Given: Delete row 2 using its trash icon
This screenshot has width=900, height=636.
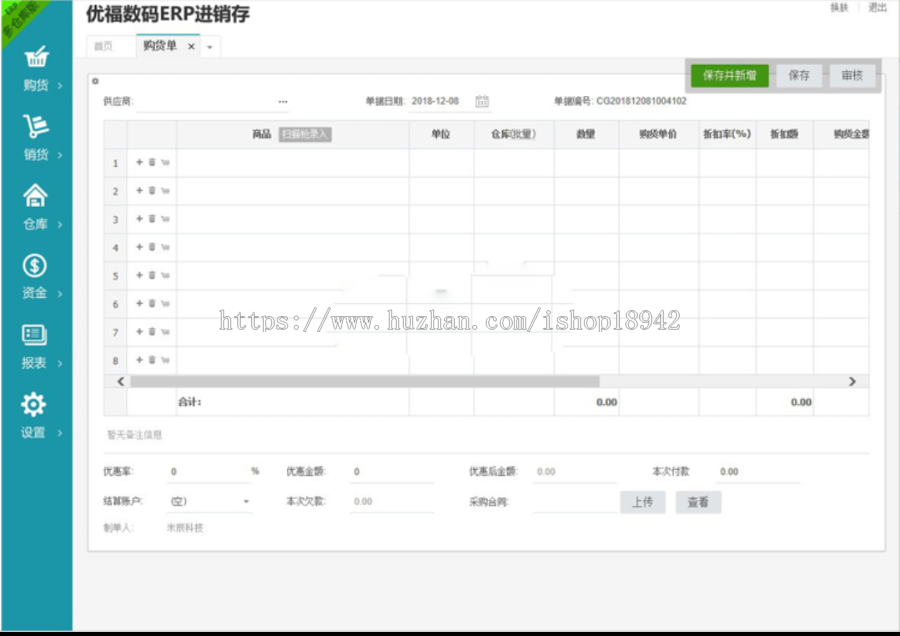Looking at the screenshot, I should [152, 190].
